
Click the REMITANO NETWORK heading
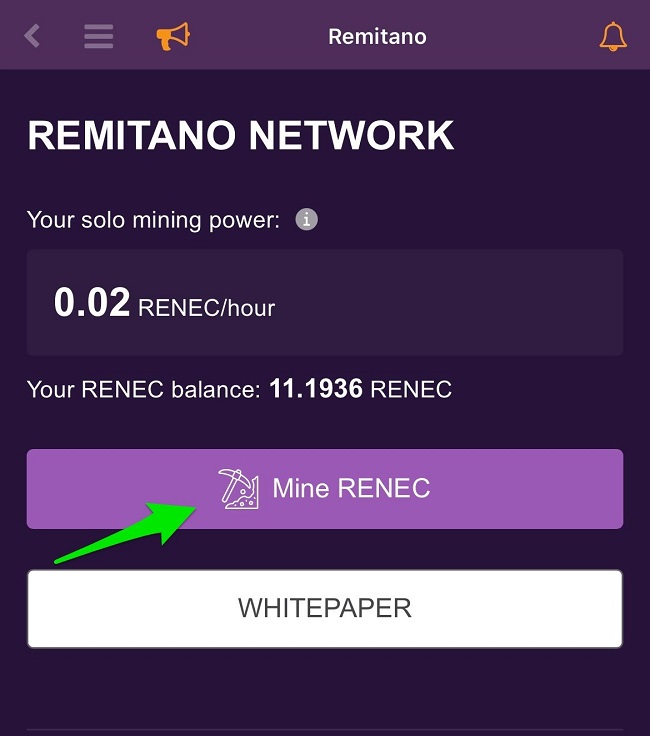point(240,136)
